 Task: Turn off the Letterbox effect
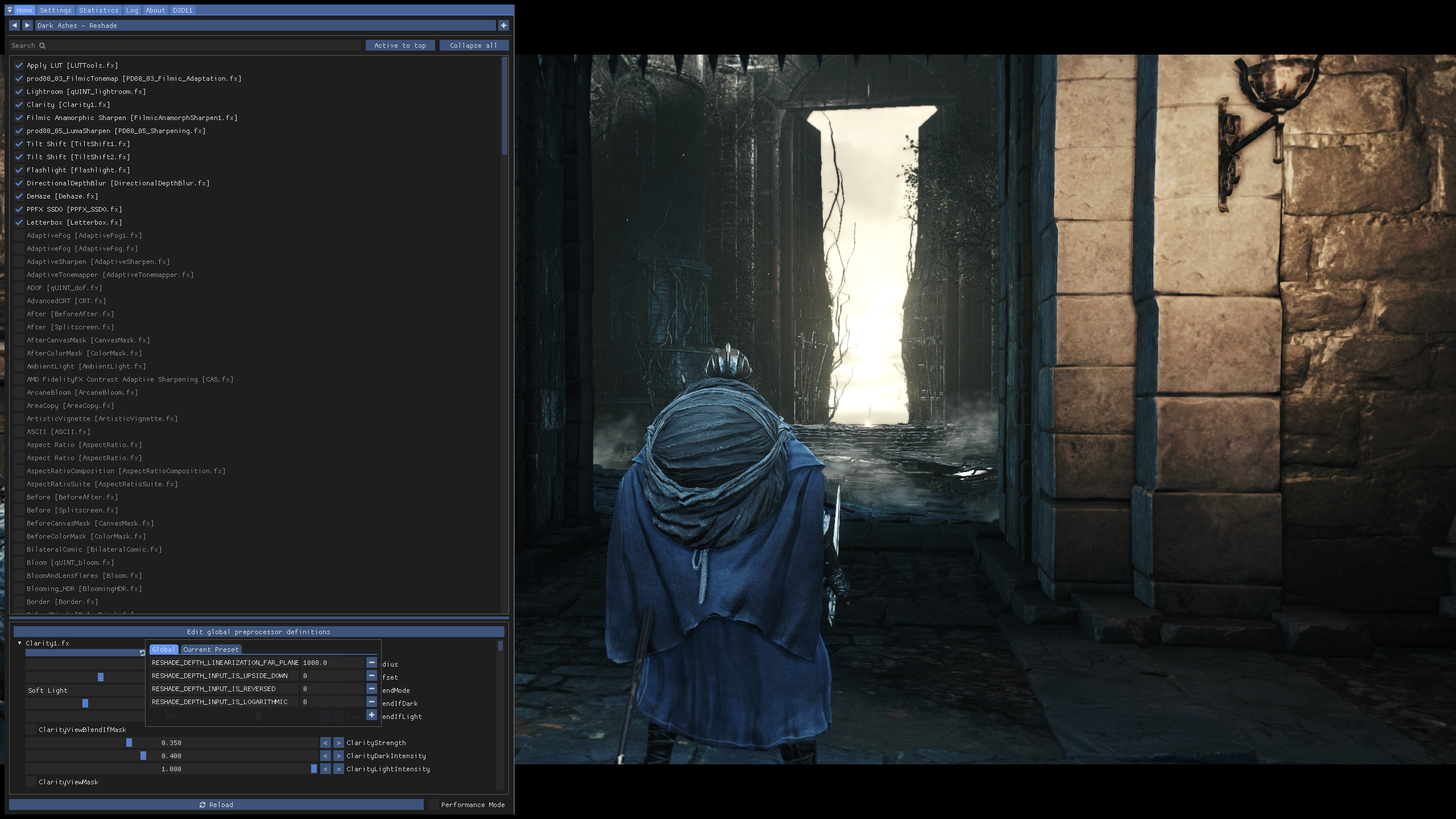19,222
